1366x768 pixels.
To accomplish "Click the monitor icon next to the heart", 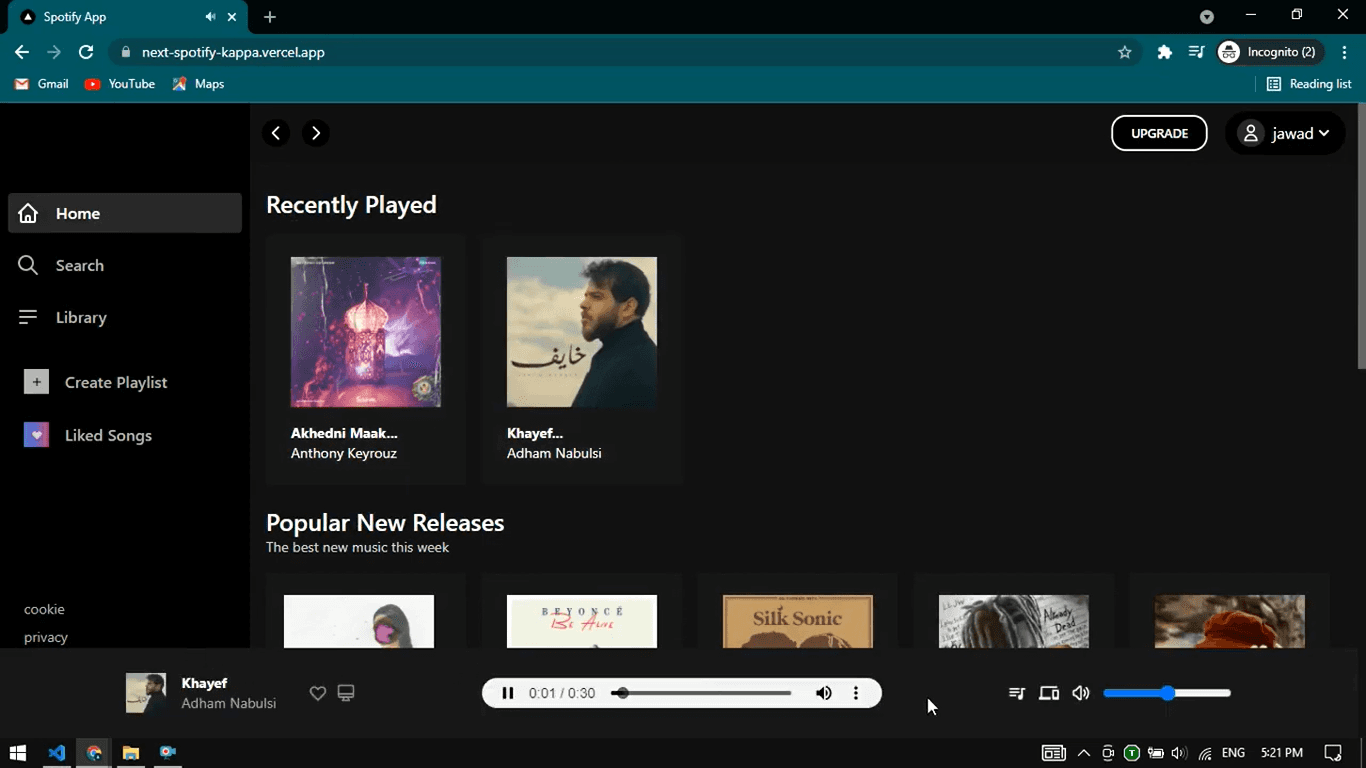I will [x=346, y=693].
